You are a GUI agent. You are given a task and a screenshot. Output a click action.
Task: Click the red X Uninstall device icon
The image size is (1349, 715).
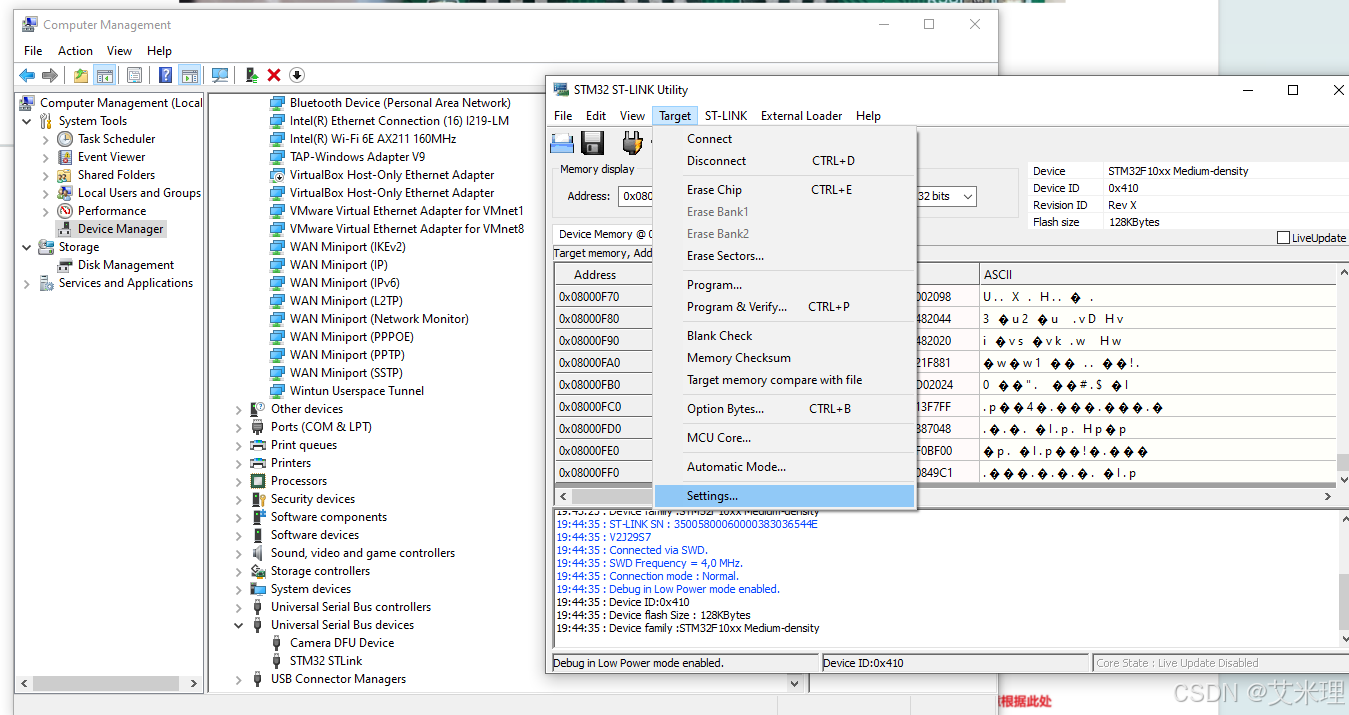[x=274, y=75]
